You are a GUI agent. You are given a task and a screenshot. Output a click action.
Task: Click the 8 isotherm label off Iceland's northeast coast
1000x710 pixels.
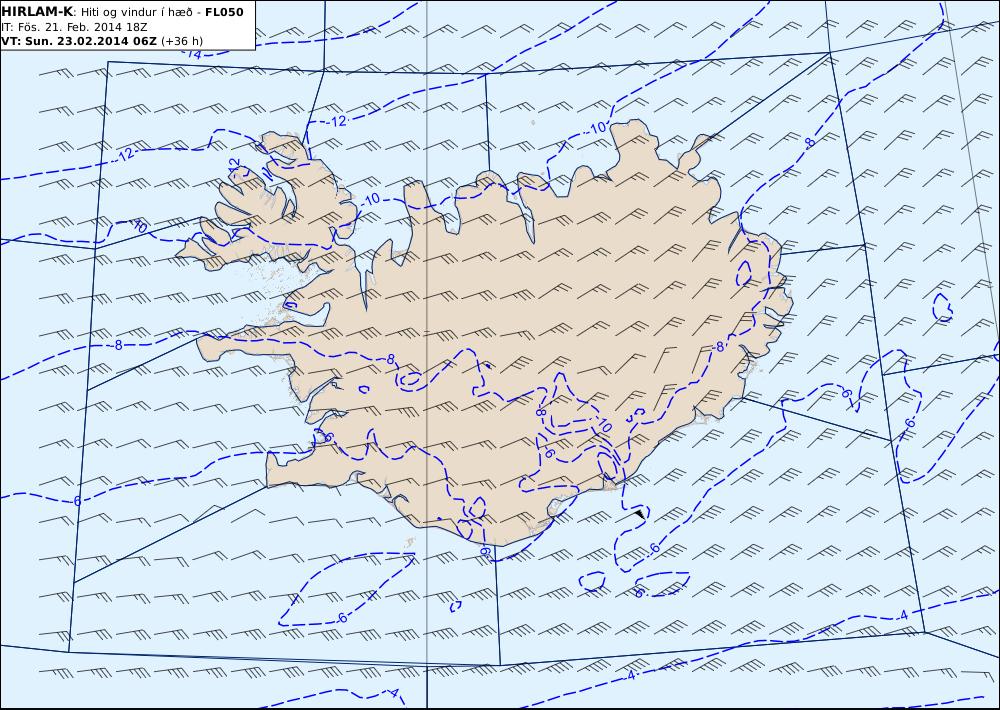click(x=810, y=143)
